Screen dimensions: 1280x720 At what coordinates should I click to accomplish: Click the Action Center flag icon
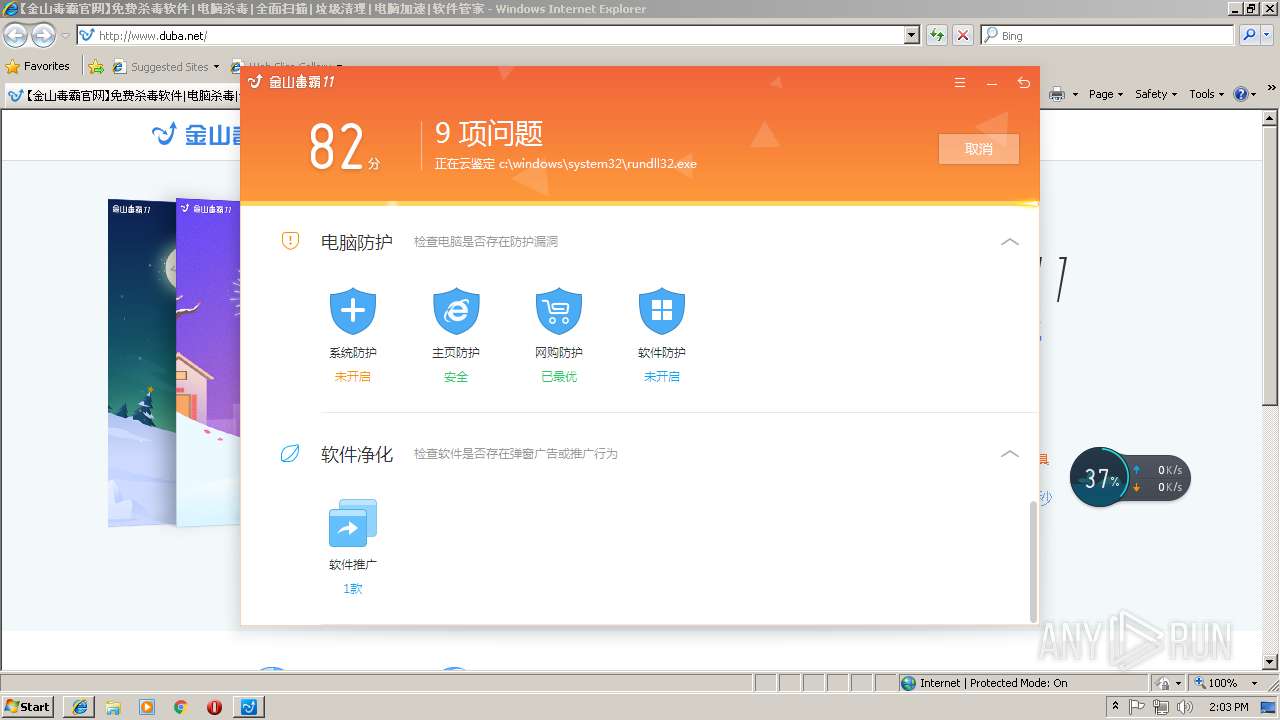[x=1138, y=707]
